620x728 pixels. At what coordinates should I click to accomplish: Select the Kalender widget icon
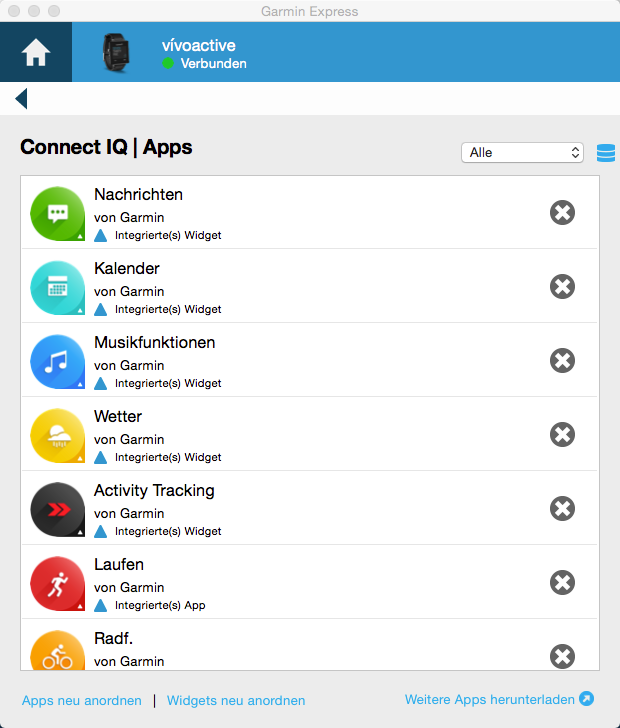(x=57, y=287)
